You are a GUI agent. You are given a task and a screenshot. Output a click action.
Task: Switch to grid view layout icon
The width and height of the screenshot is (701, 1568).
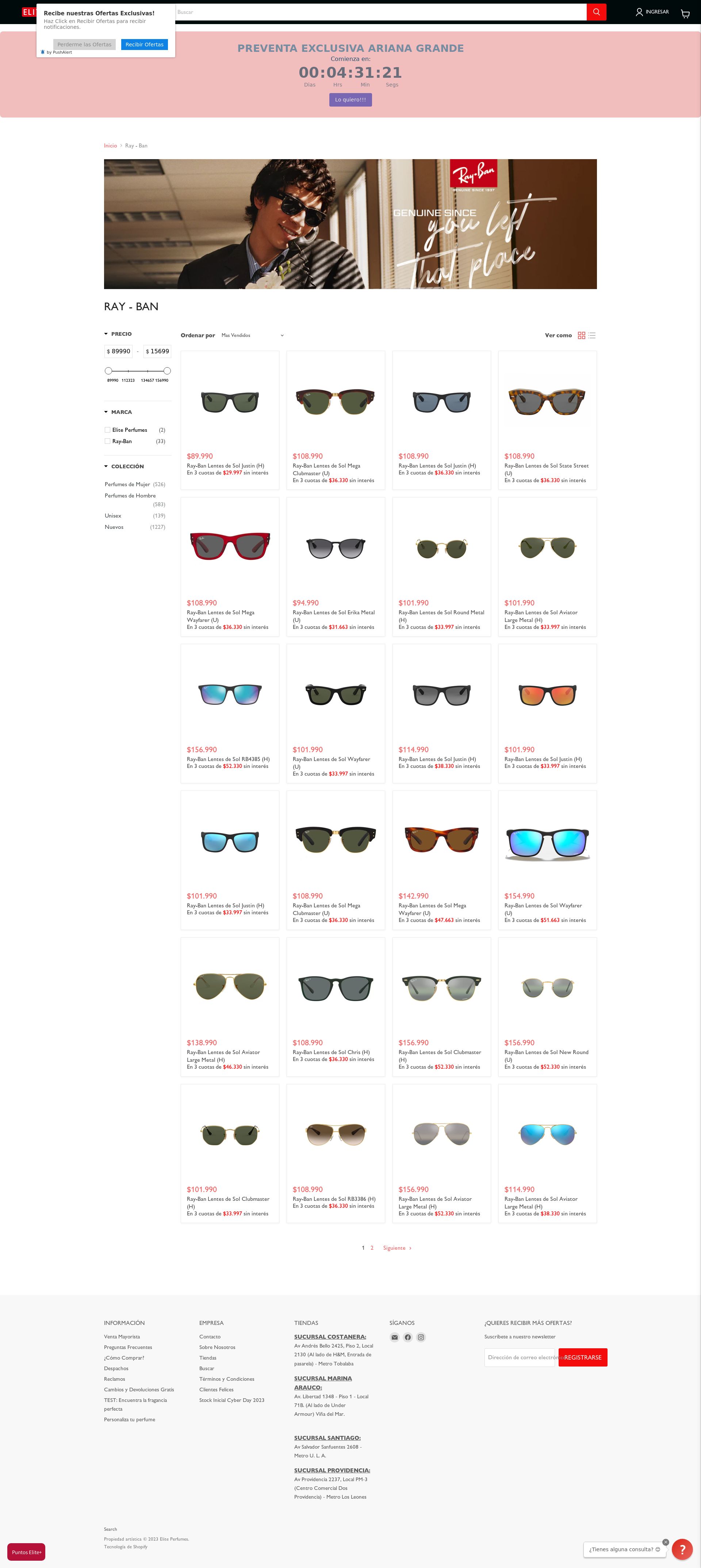click(582, 335)
